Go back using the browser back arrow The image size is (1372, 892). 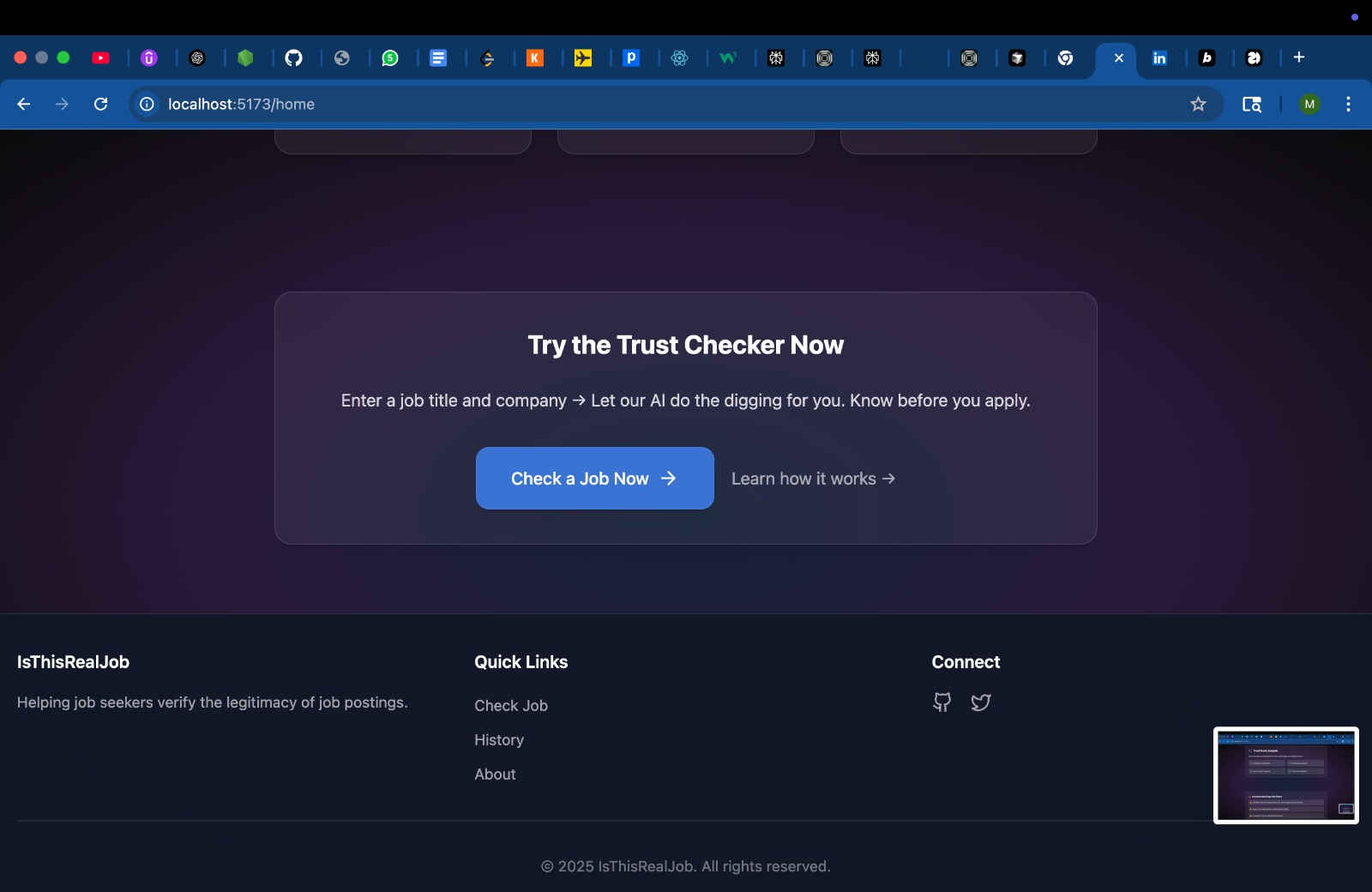(x=24, y=104)
